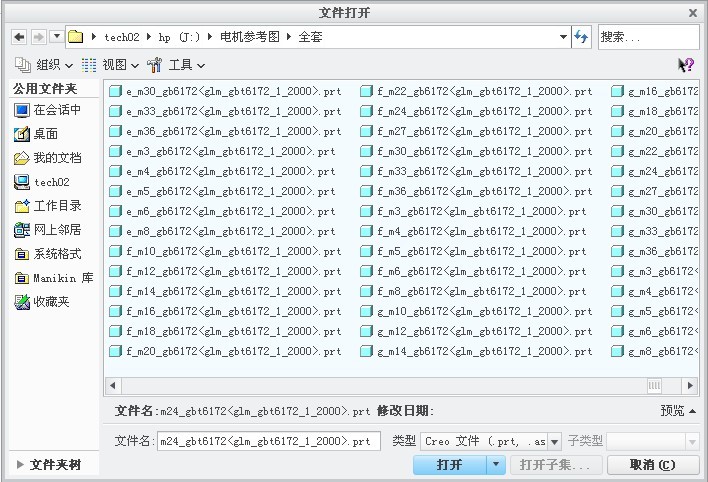Go to 工作目录 shortcut
708x482 pixels.
coord(48,206)
